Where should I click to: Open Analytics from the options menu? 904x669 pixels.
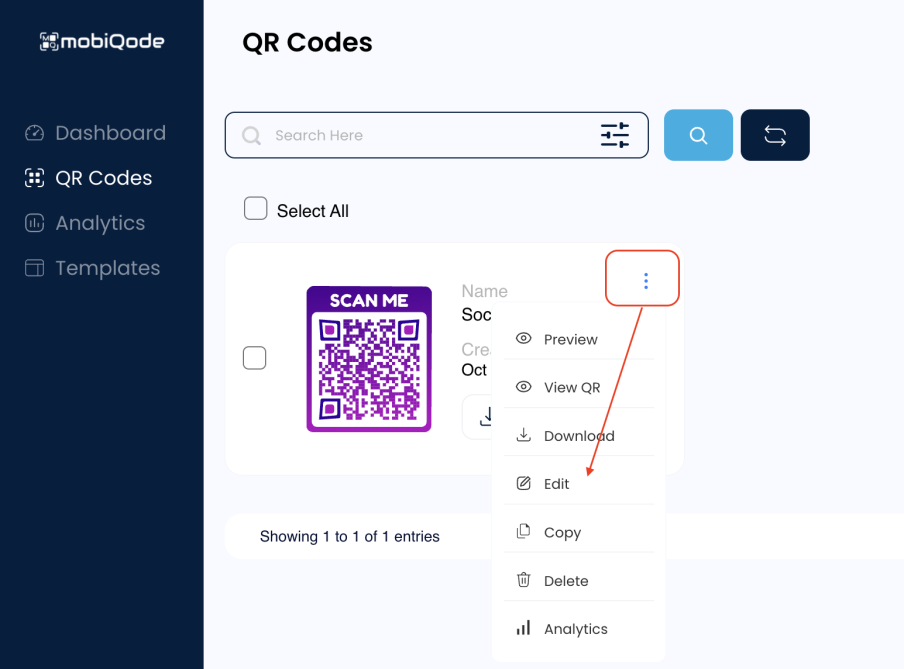click(x=575, y=629)
